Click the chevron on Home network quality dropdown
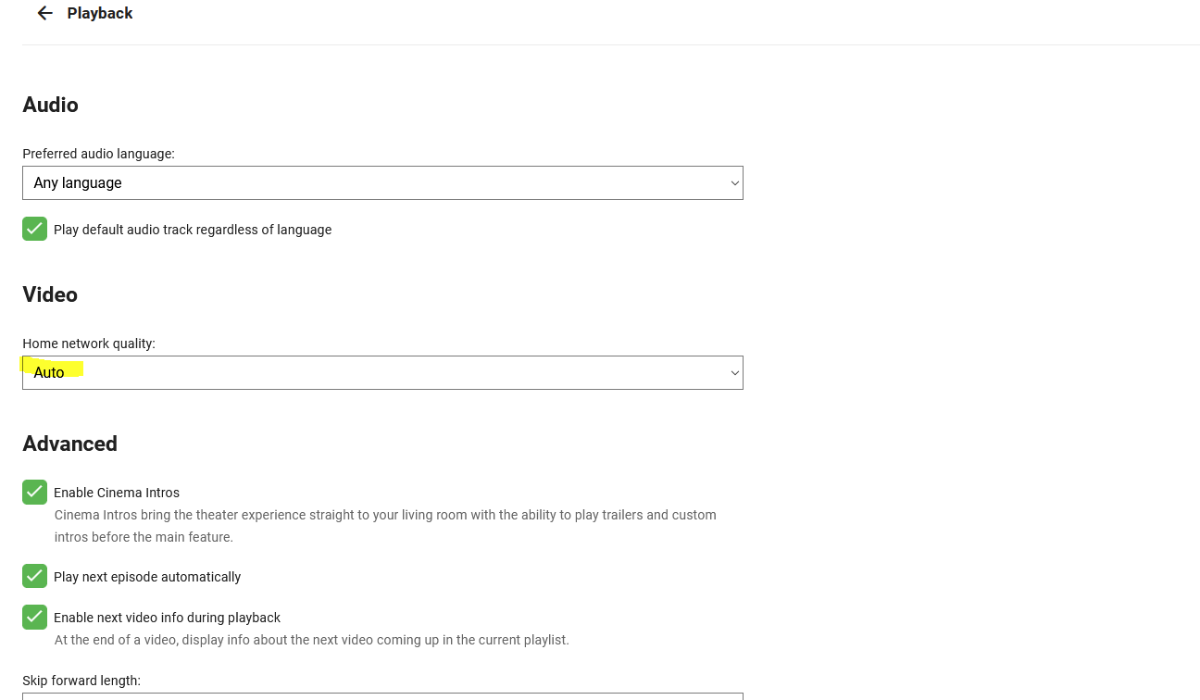Screen dimensions: 1200x700 735,373
